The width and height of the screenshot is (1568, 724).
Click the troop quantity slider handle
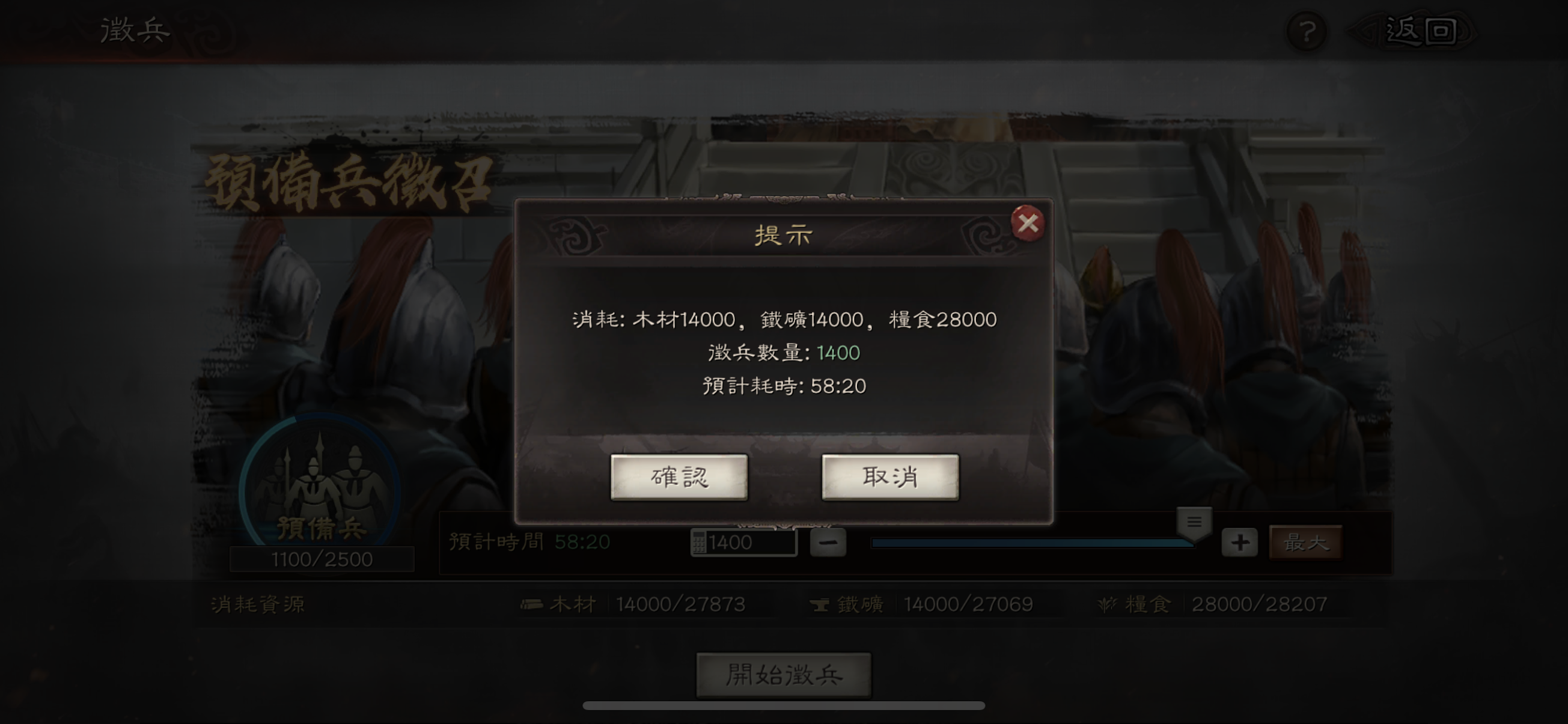point(1194,523)
